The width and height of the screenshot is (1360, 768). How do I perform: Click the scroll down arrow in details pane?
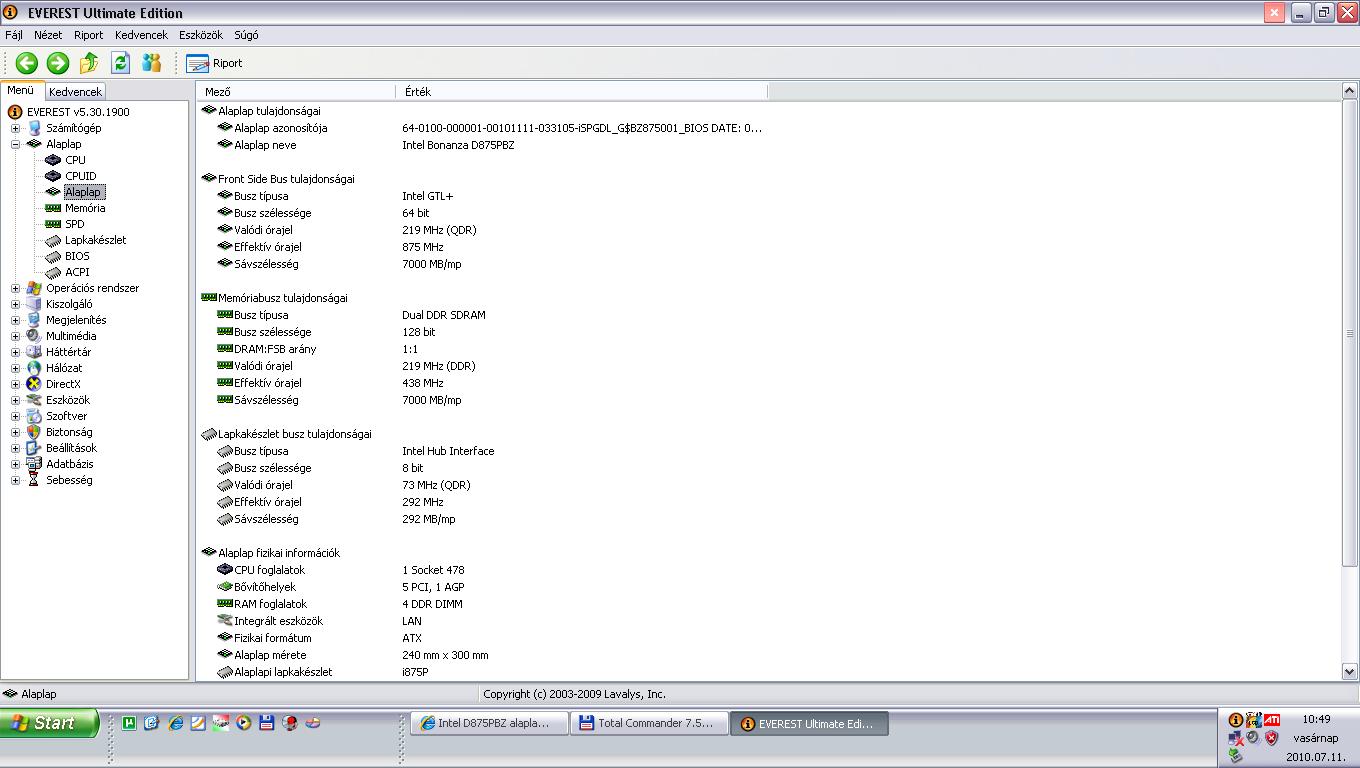(x=1349, y=673)
